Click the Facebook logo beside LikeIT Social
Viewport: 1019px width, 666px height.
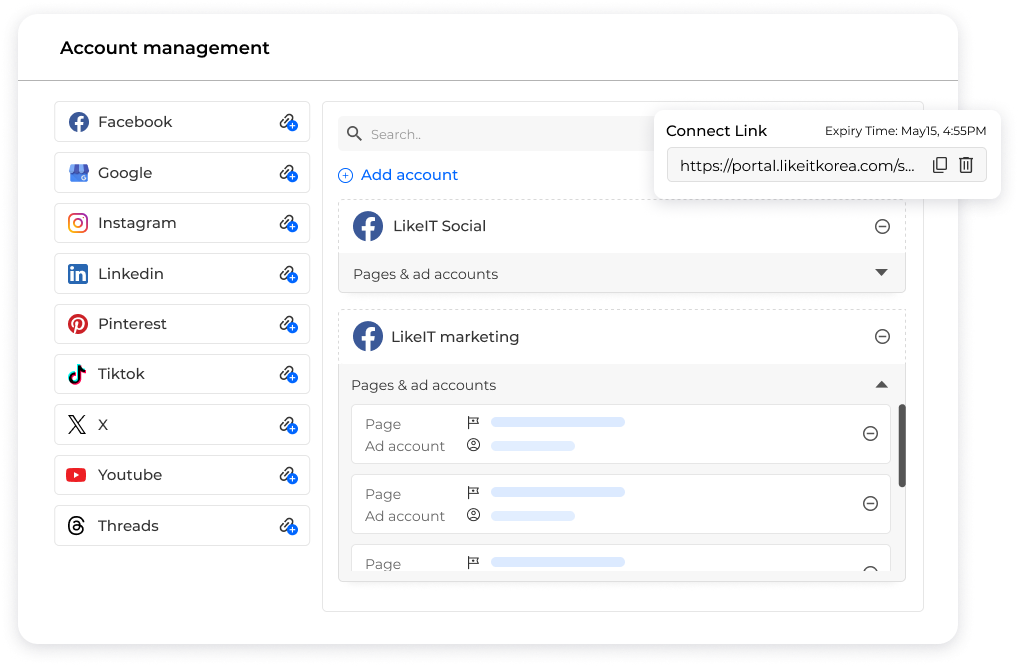368,226
